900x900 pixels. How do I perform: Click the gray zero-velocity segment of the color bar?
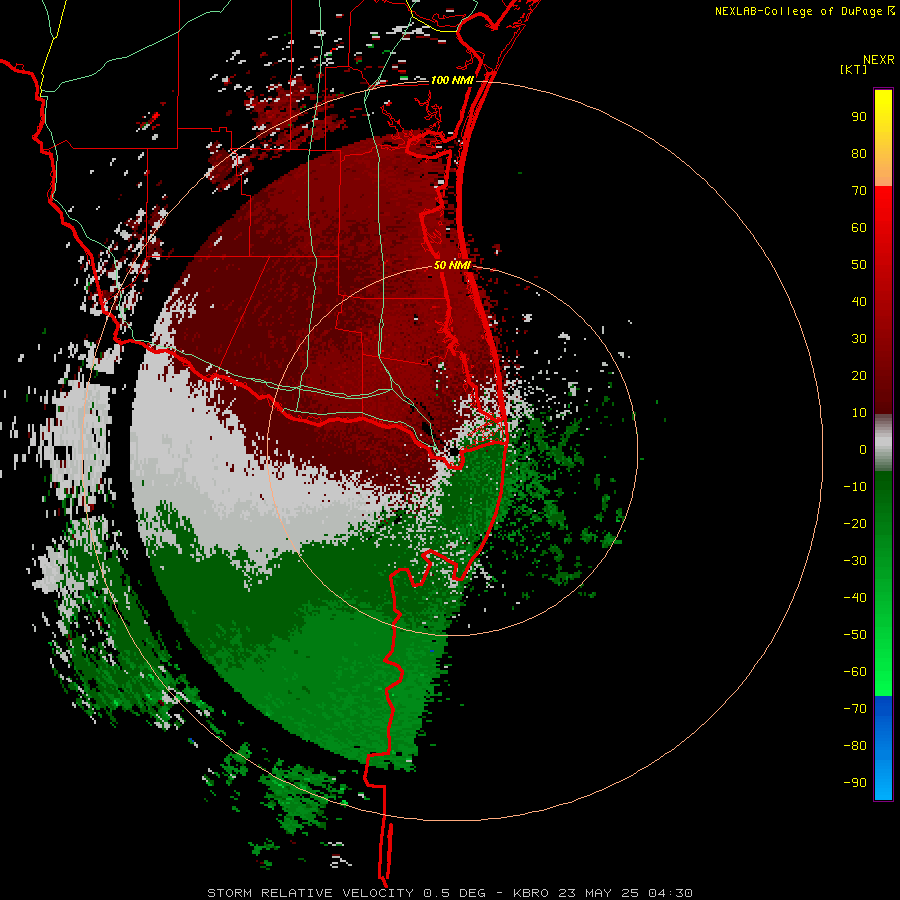[x=883, y=443]
